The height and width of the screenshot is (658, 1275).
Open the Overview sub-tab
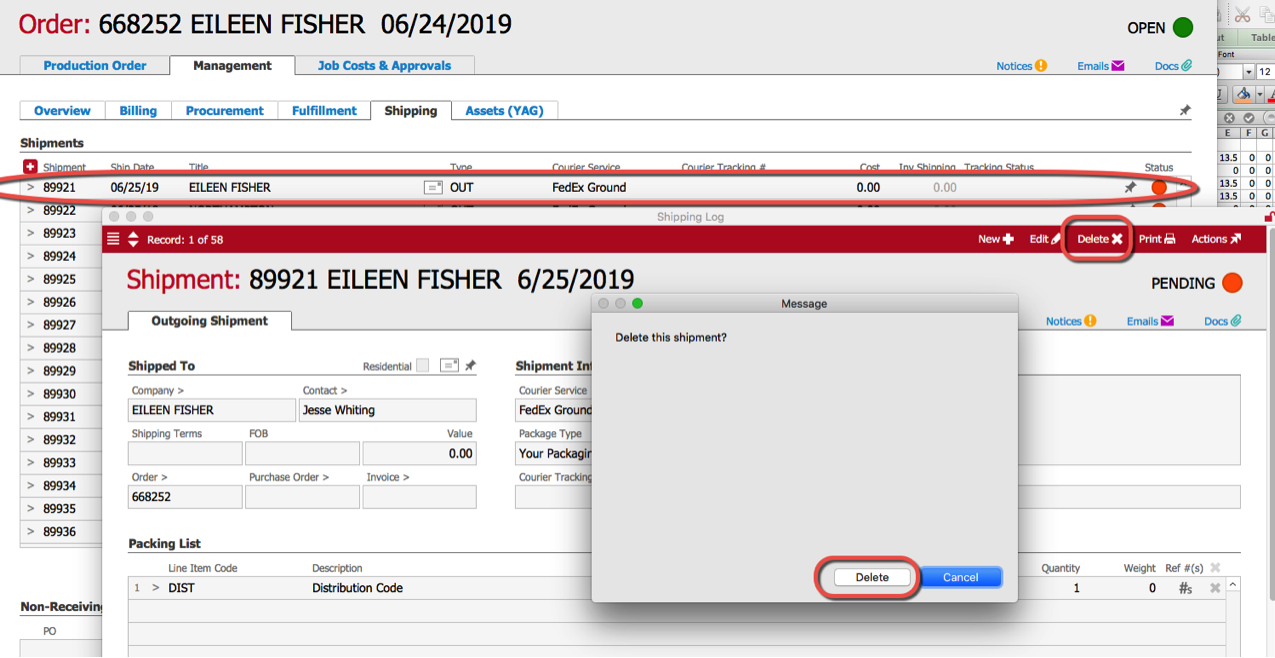click(x=62, y=110)
